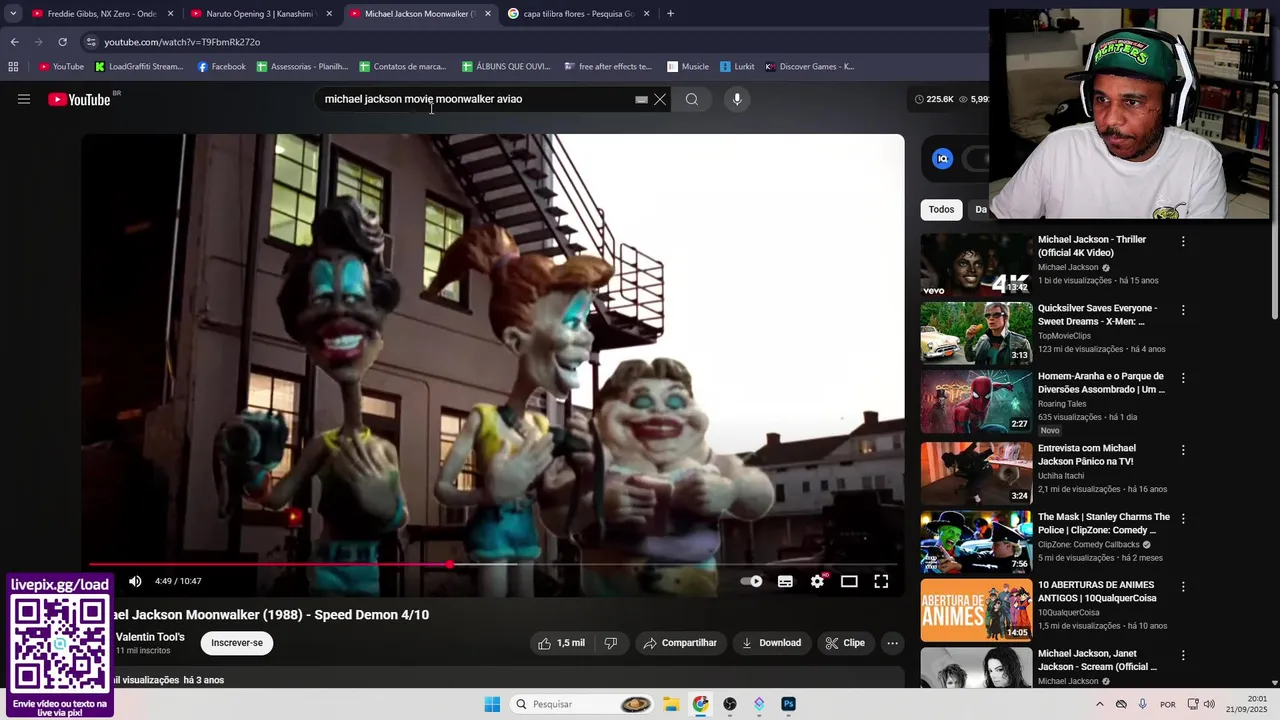Toggle the autoplay switch in the player
Screen dimensions: 1280x720
751,581
